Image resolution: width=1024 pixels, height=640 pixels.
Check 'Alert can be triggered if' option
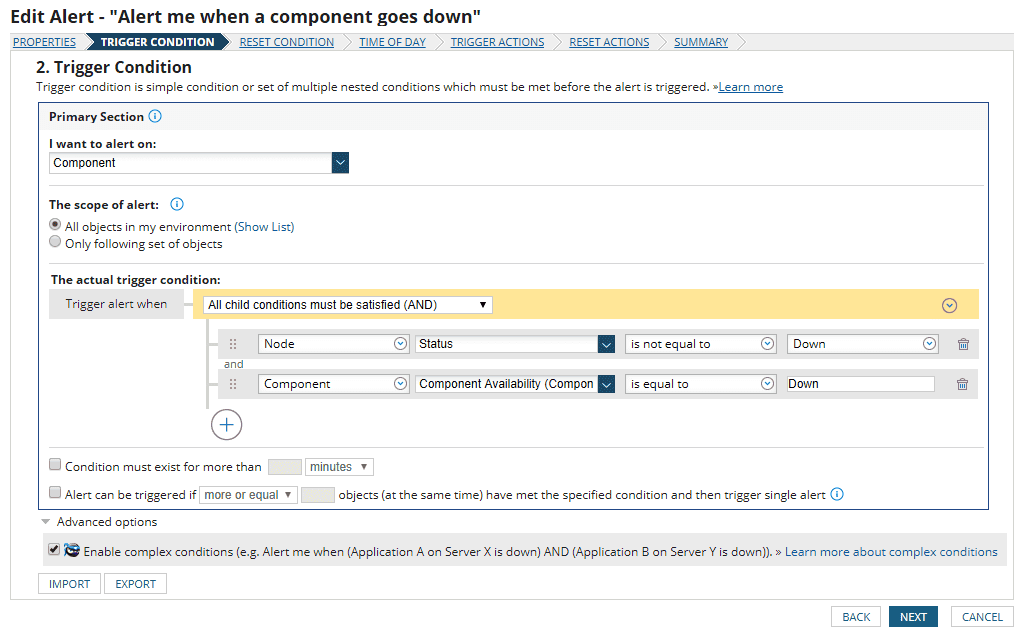pos(56,491)
